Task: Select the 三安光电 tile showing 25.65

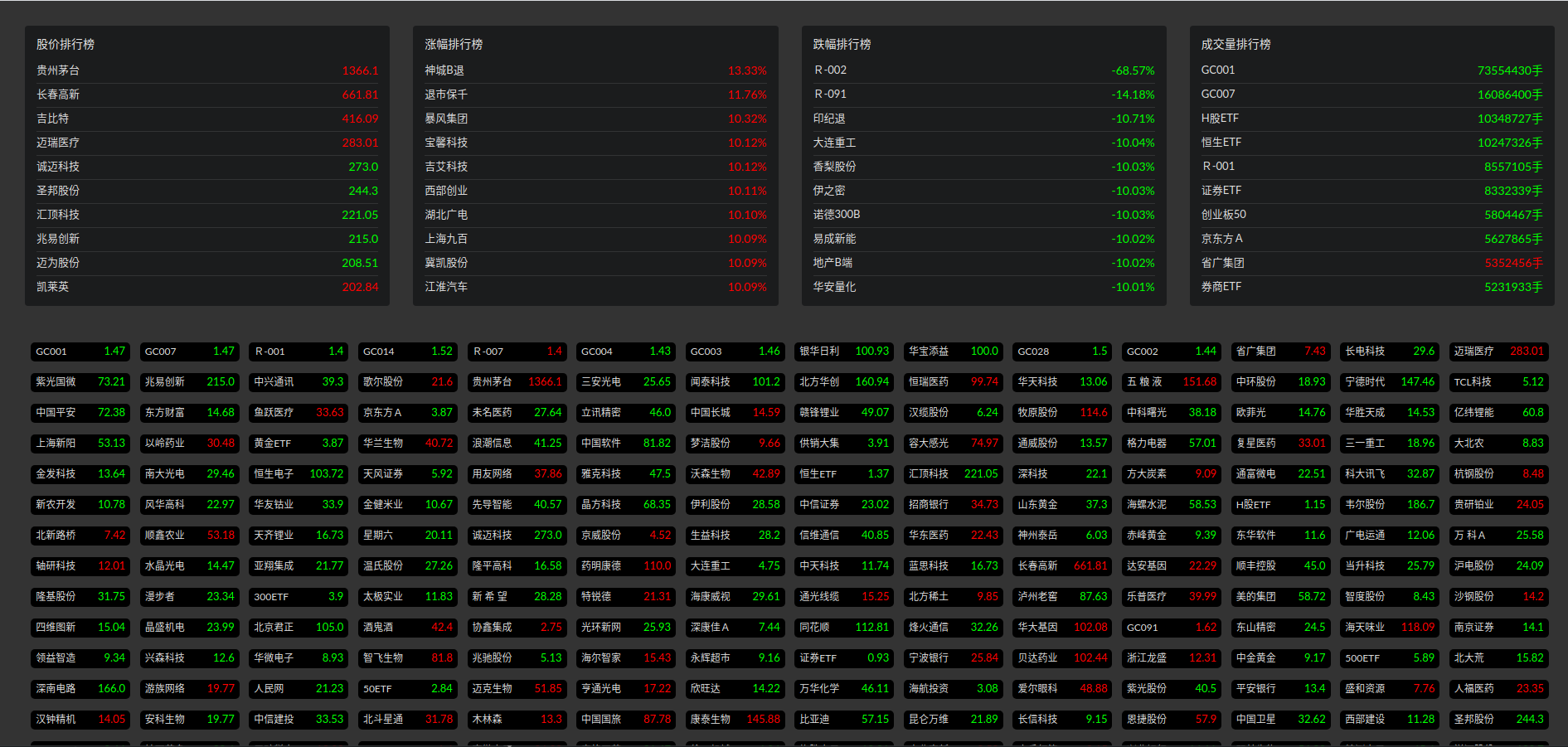Action: 626,382
